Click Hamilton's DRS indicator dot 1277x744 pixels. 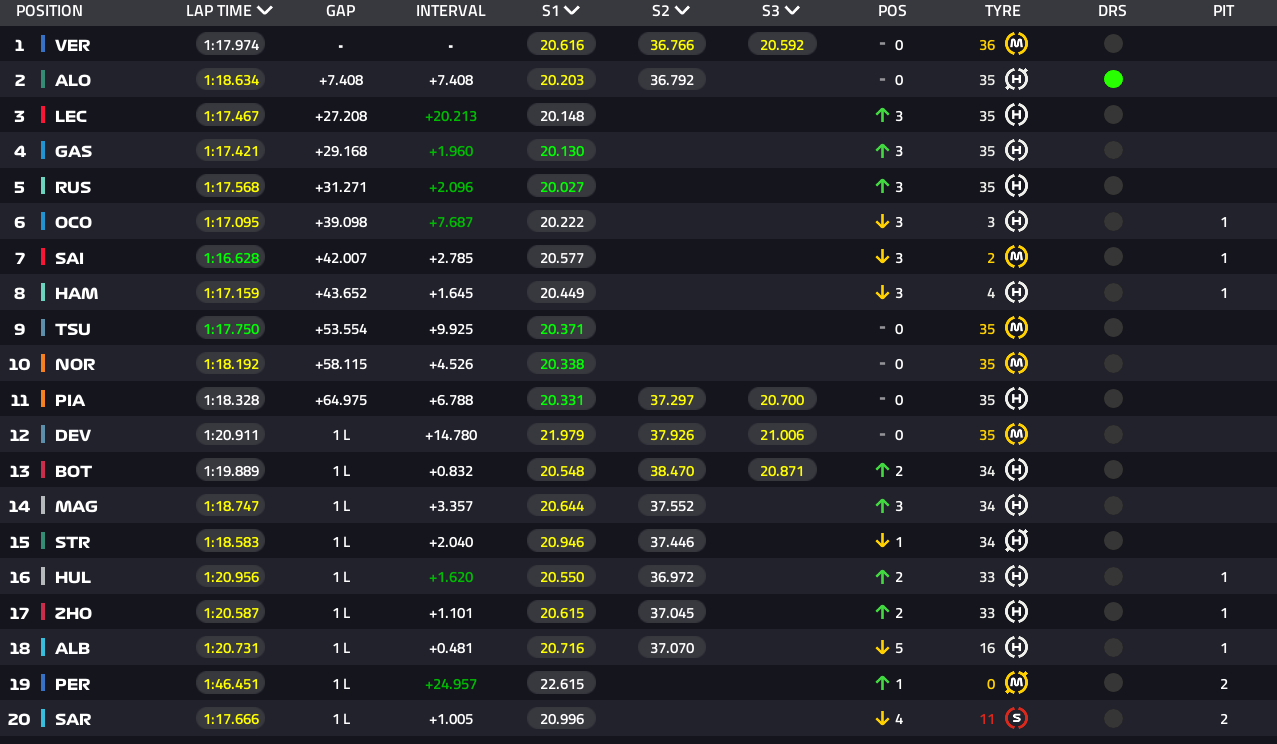tap(1113, 293)
